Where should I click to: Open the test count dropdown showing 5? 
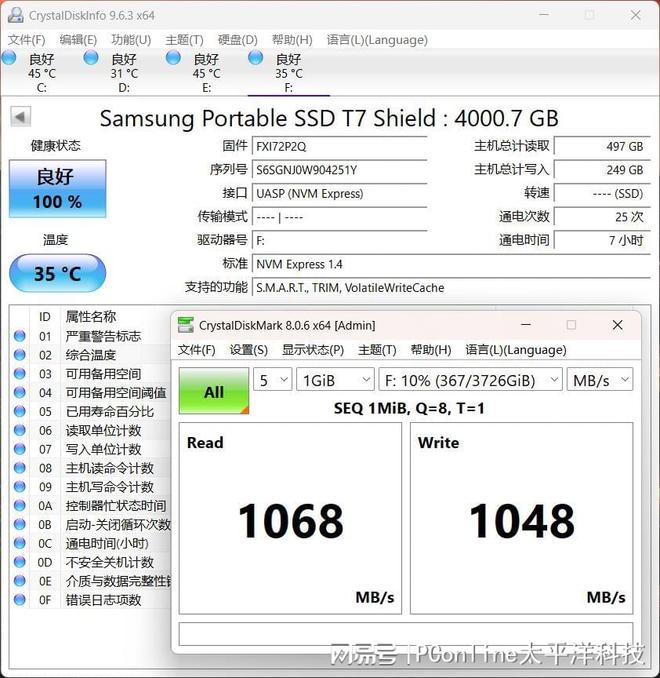click(x=273, y=380)
